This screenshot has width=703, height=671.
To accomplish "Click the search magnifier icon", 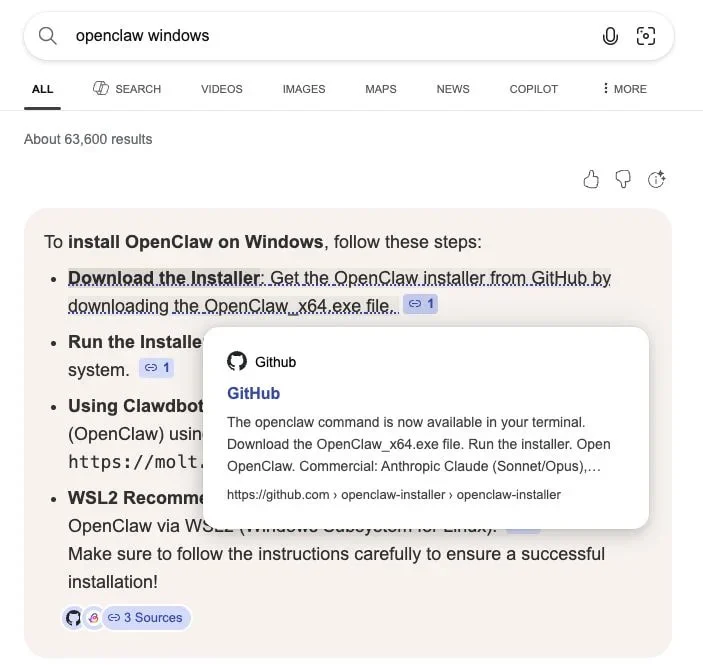I will [x=48, y=36].
